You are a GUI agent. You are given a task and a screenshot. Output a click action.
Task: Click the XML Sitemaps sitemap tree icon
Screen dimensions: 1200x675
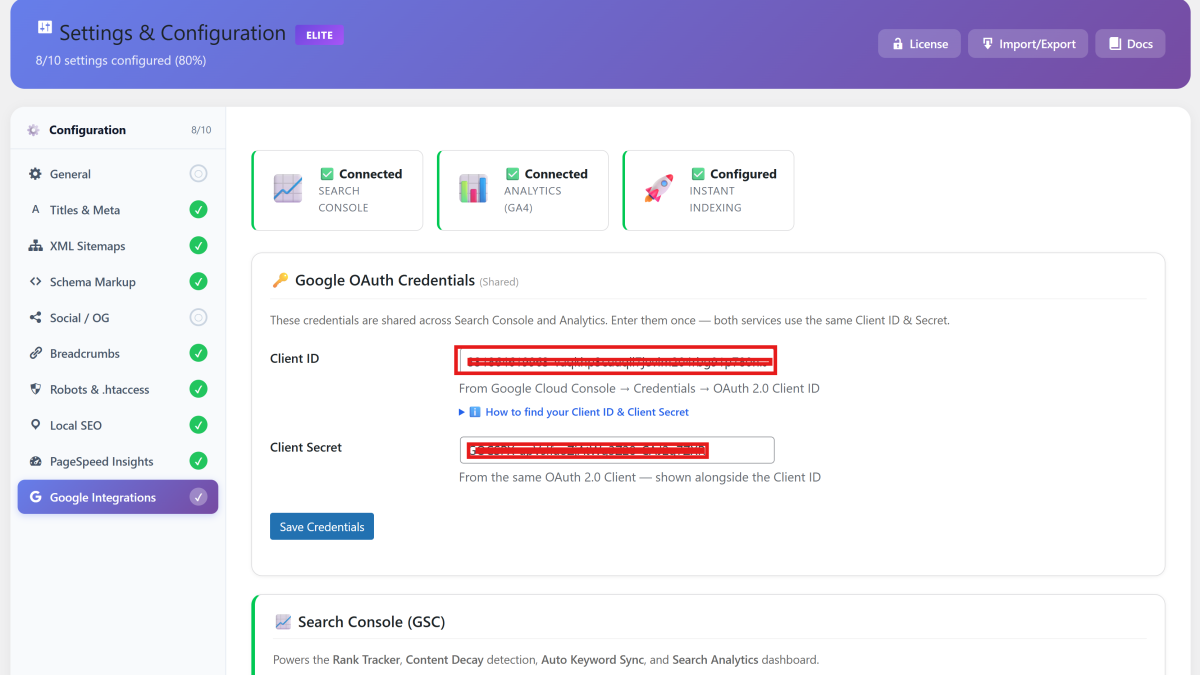[36, 245]
